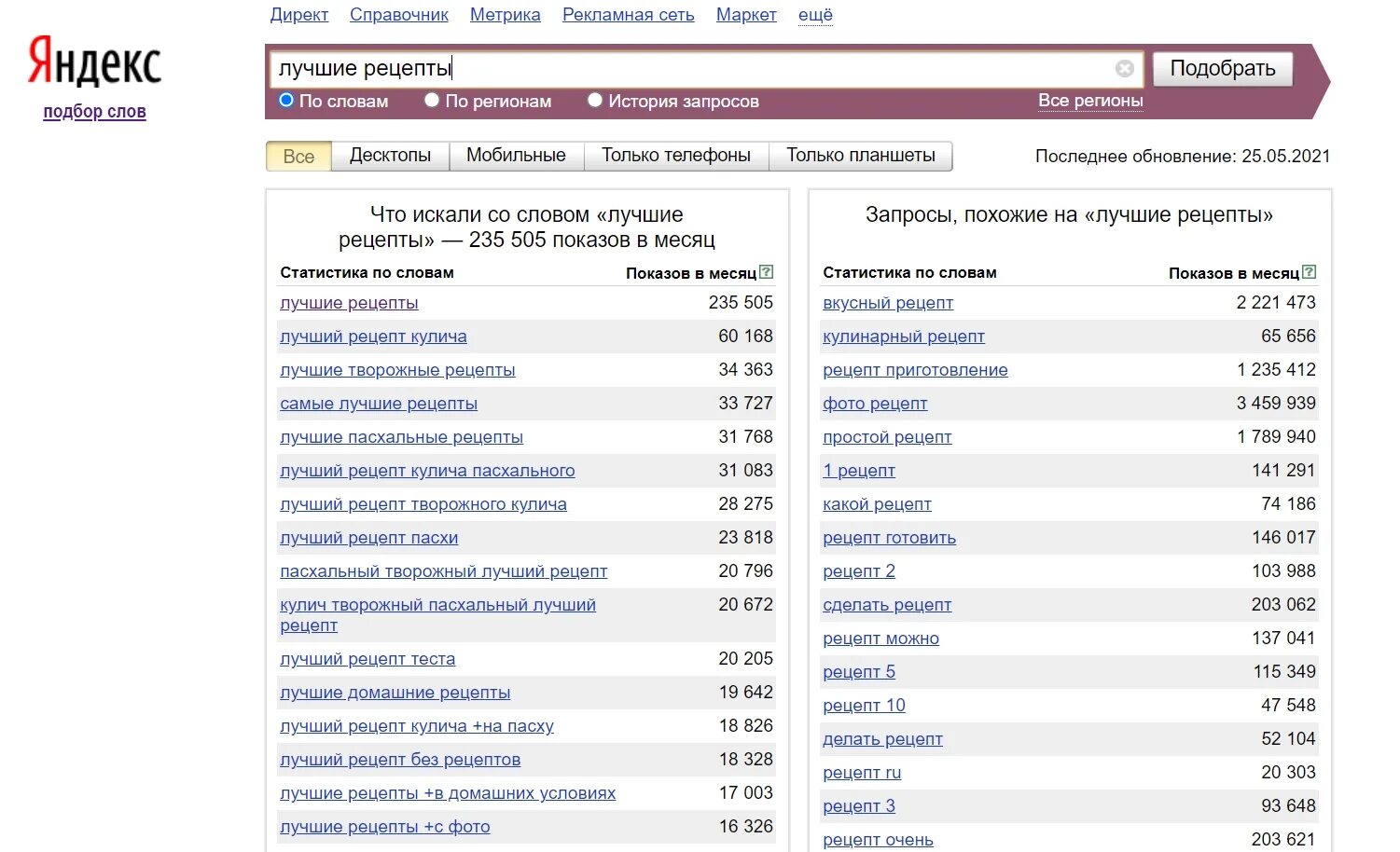The height and width of the screenshot is (852, 1400).
Task: Open the 'рецепт очень' similar query
Action: point(878,840)
